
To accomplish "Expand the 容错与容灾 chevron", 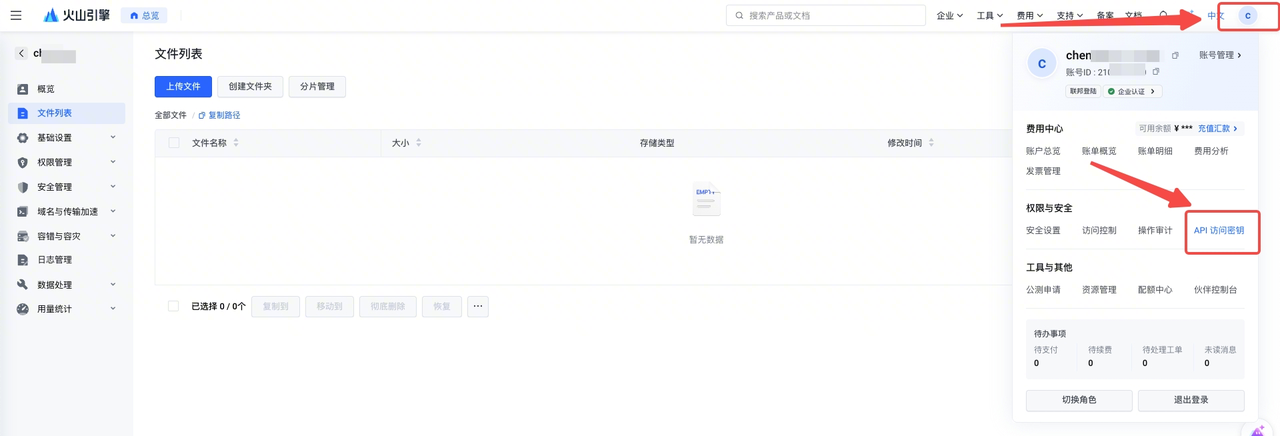I will [x=113, y=235].
